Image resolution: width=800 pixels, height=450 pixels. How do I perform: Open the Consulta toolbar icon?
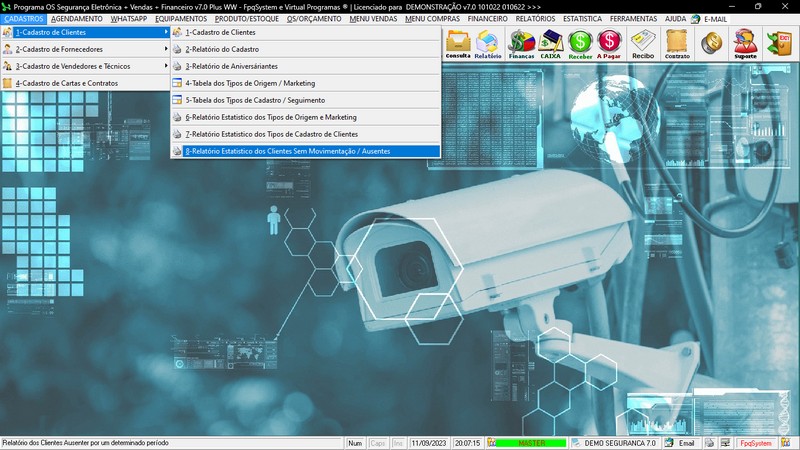[x=458, y=44]
